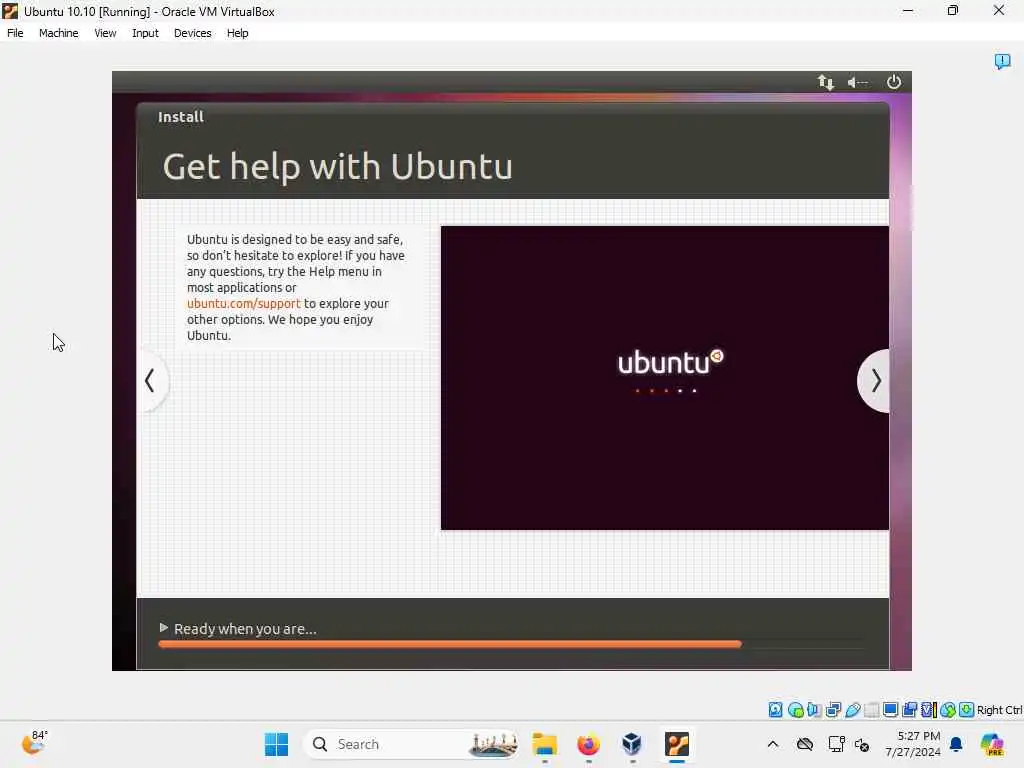Open the weather widget showing 84°
This screenshot has width=1024, height=768.
tap(34, 743)
